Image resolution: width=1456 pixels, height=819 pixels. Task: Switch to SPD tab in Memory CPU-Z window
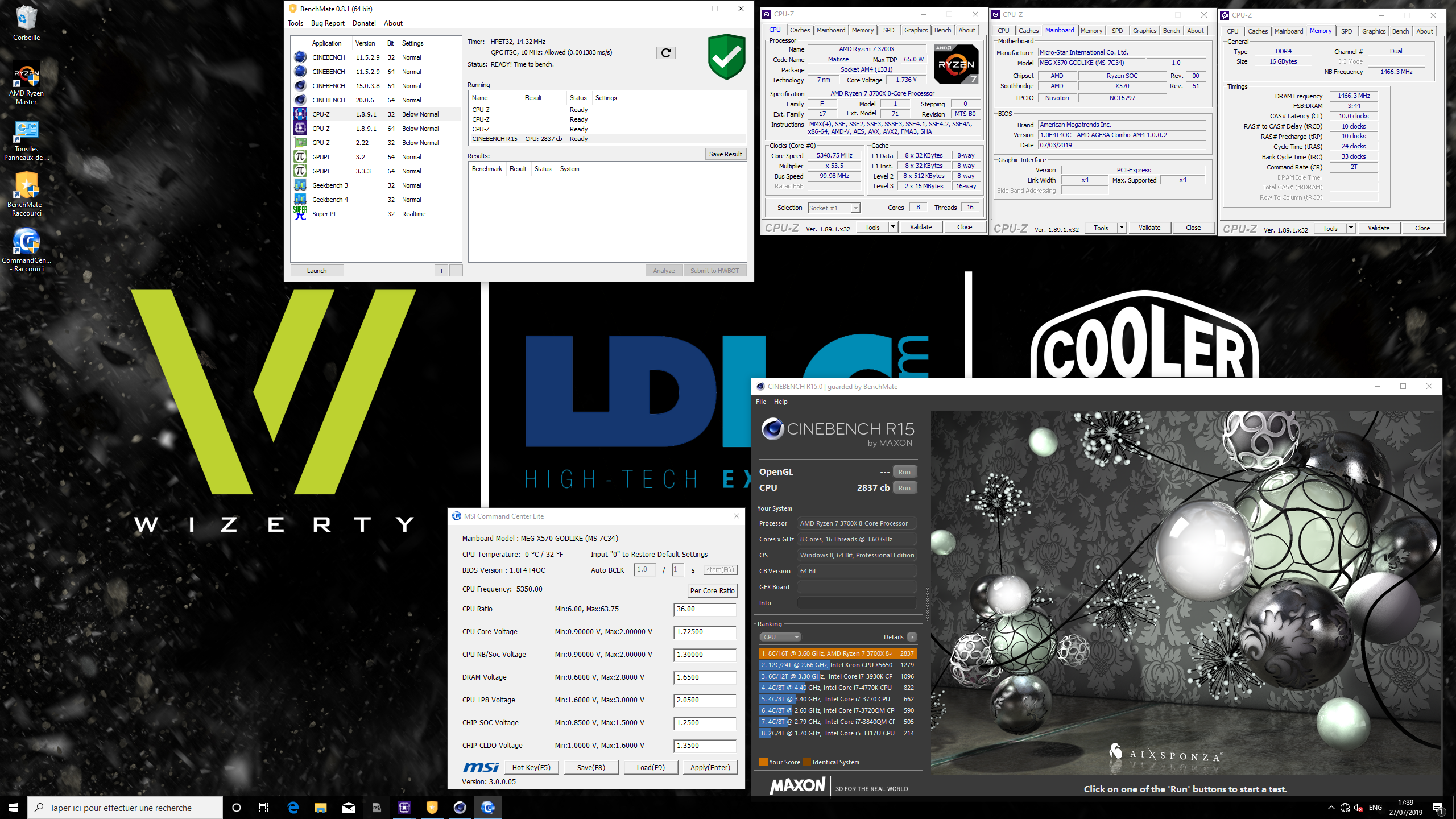1346,31
